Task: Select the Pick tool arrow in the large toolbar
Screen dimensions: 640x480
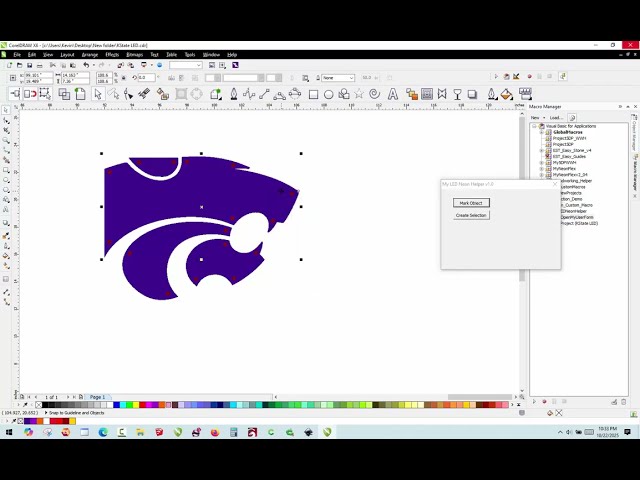Action: tap(97, 94)
